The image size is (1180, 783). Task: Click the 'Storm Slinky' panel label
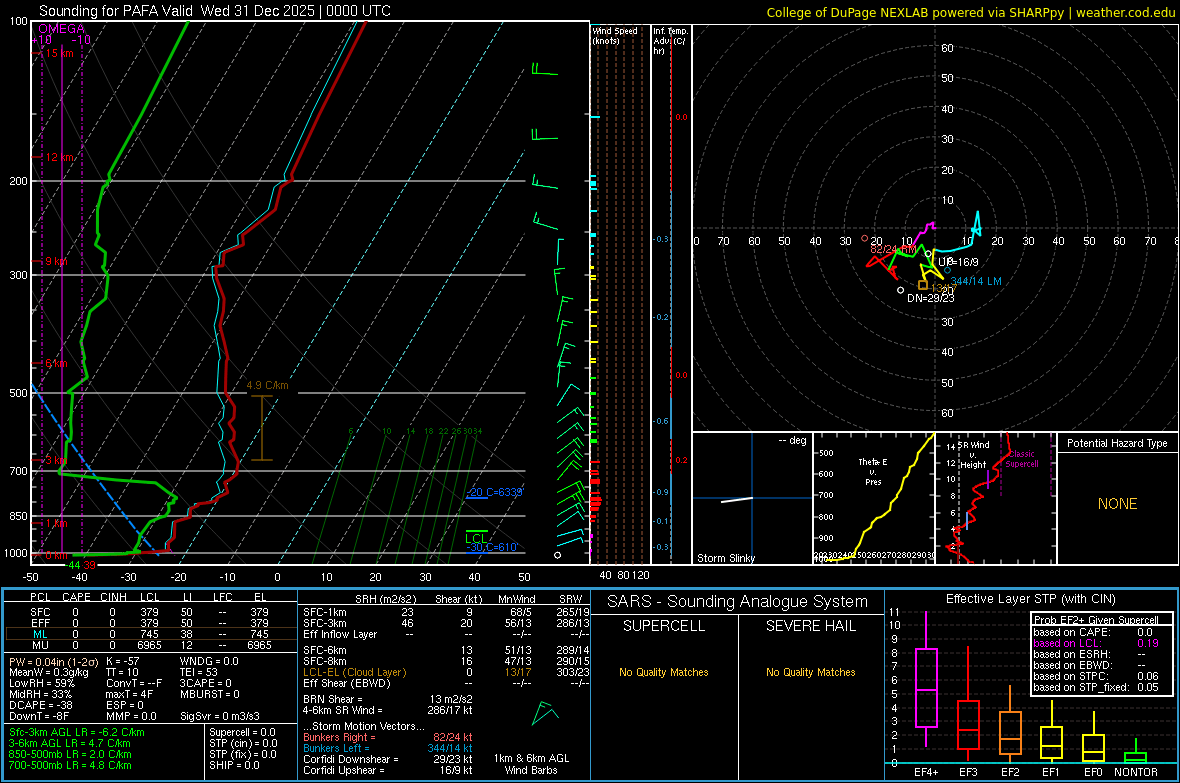[x=725, y=558]
